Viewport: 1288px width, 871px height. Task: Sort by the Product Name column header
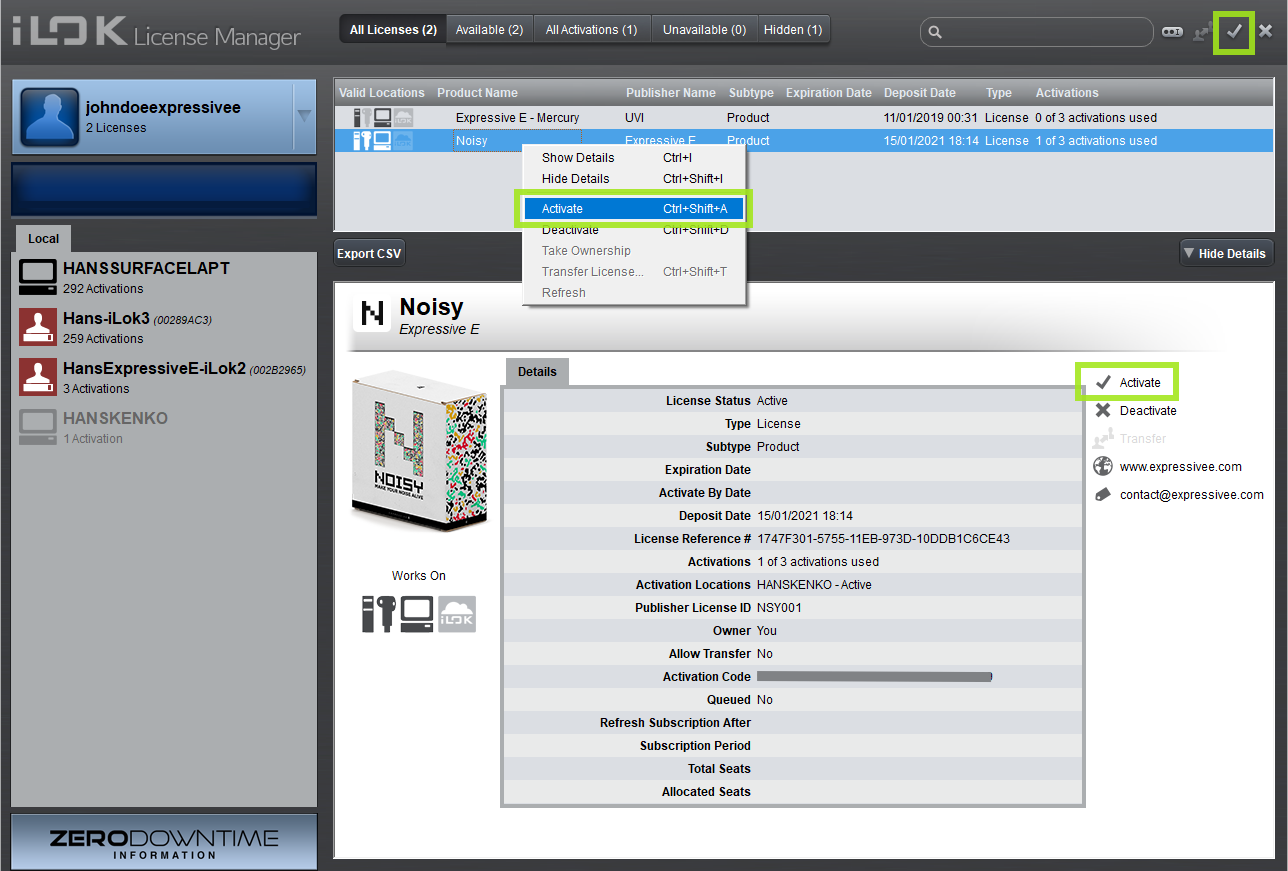point(477,93)
